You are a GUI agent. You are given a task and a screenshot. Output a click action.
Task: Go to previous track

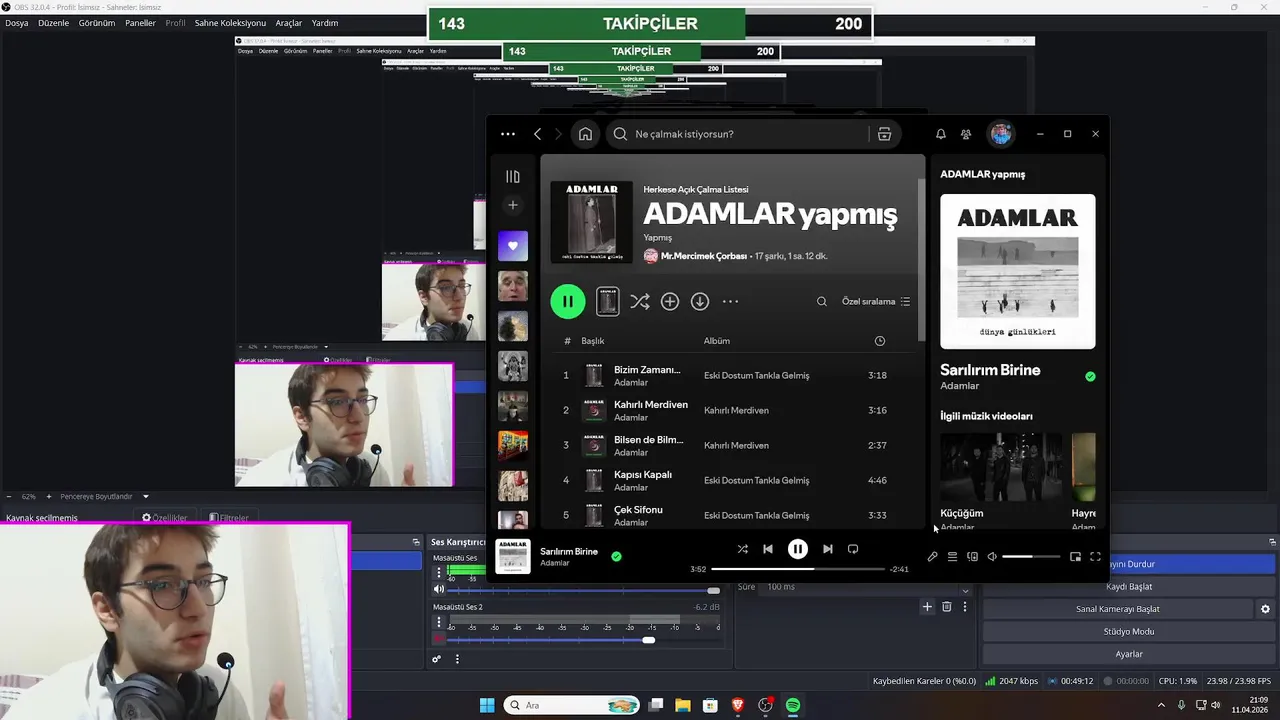coord(767,549)
